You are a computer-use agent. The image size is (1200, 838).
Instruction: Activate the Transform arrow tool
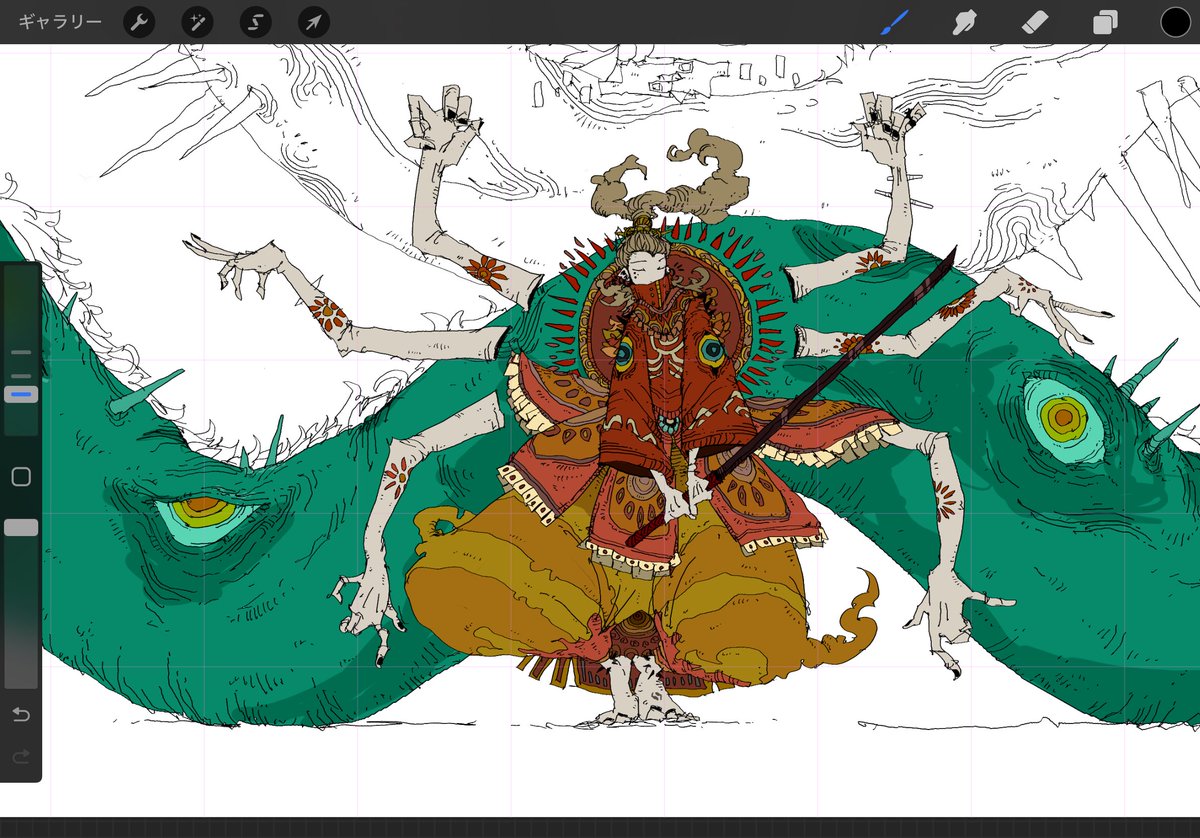click(x=314, y=22)
